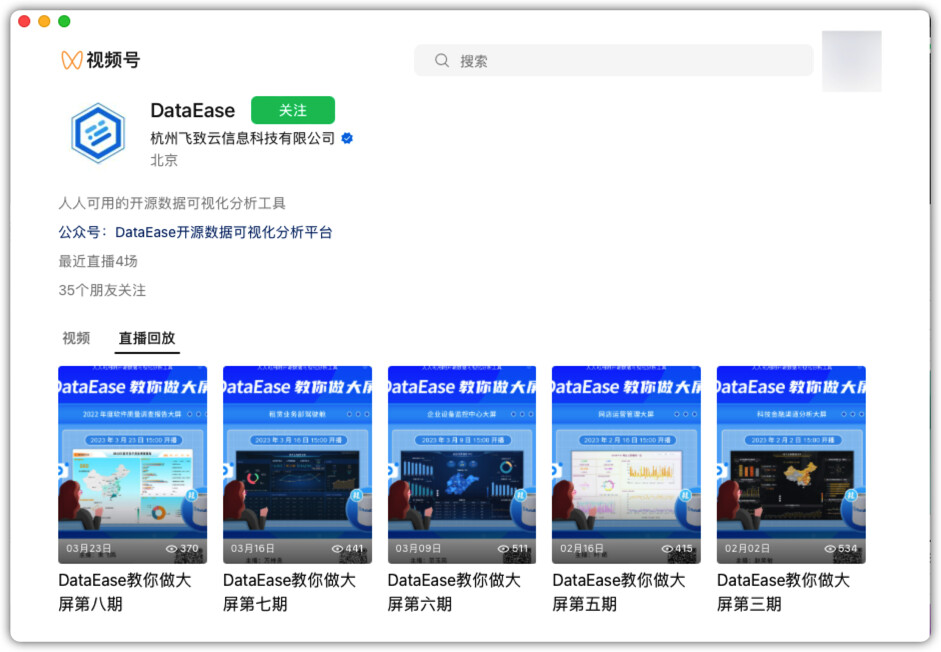The width and height of the screenshot is (941, 652).
Task: Click the green zoom button in the window corner
Action: pos(65,20)
